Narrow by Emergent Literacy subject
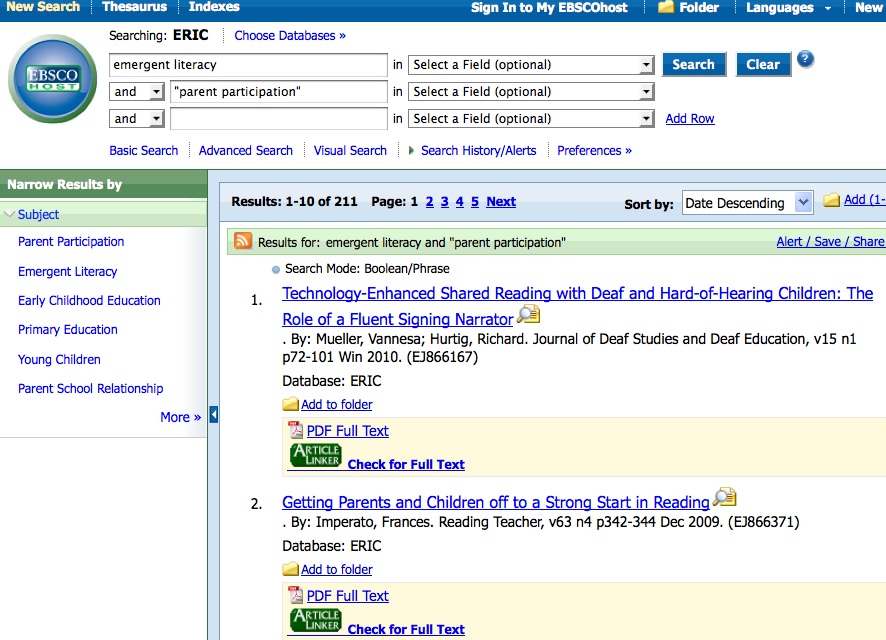This screenshot has width=886, height=640. tap(68, 272)
